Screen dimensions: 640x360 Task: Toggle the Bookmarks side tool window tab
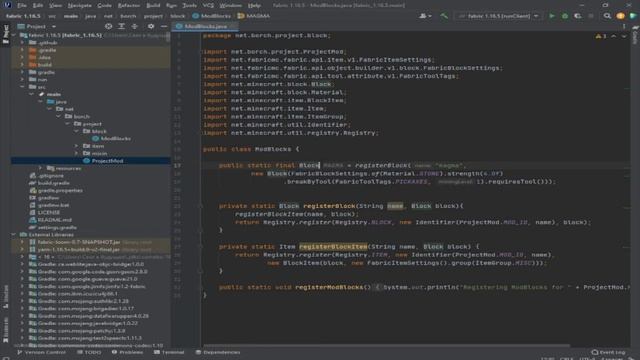[5, 331]
